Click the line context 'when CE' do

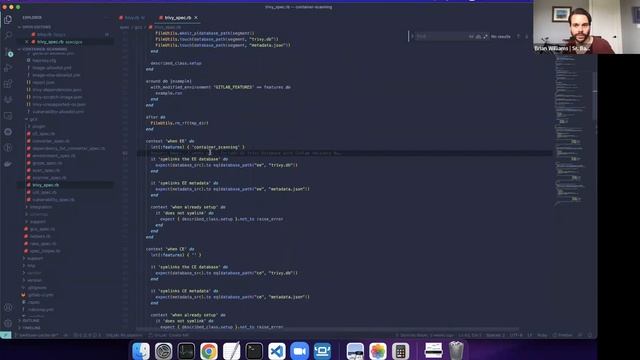(x=170, y=249)
